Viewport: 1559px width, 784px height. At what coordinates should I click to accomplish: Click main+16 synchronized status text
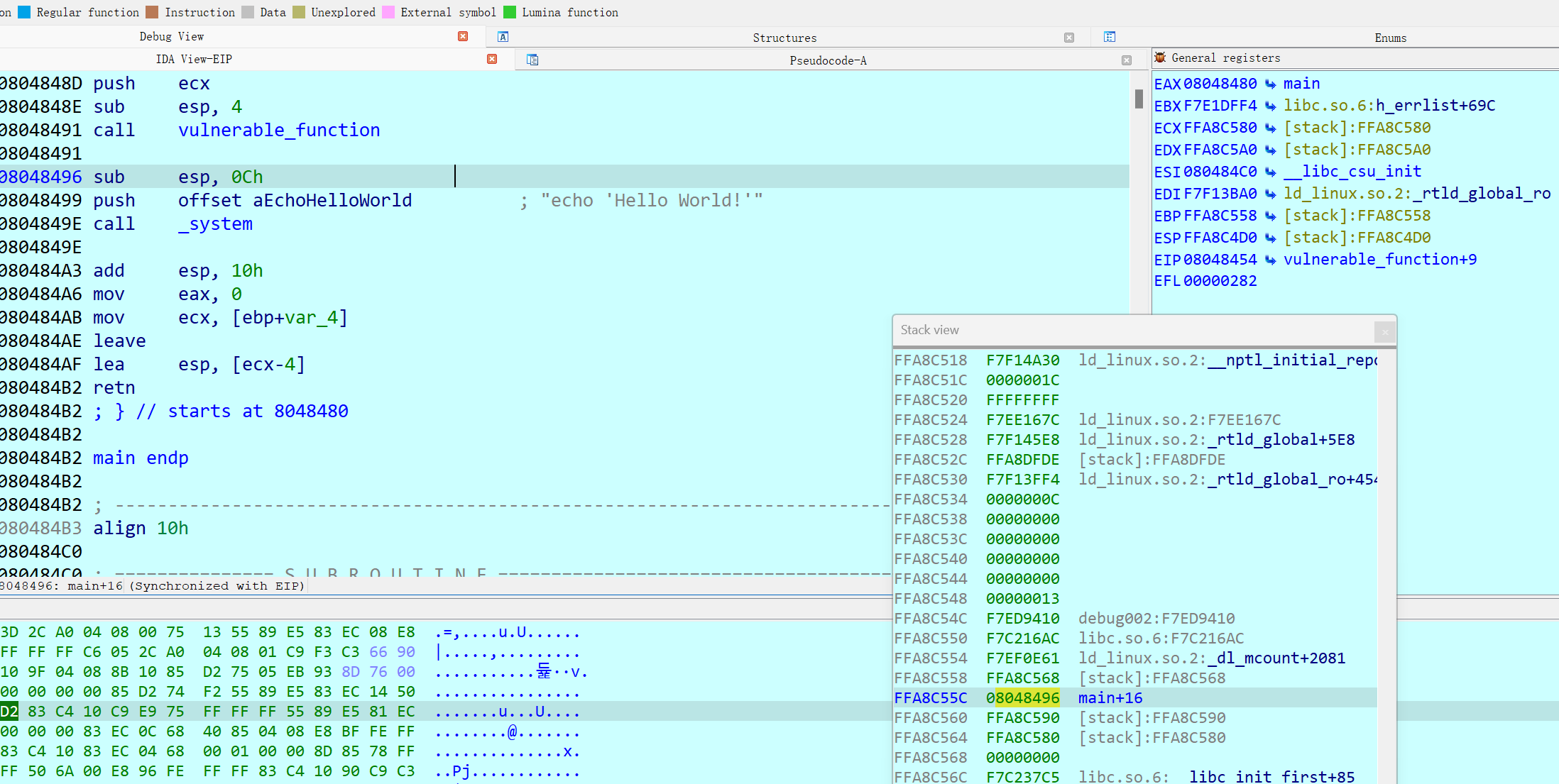(x=152, y=586)
